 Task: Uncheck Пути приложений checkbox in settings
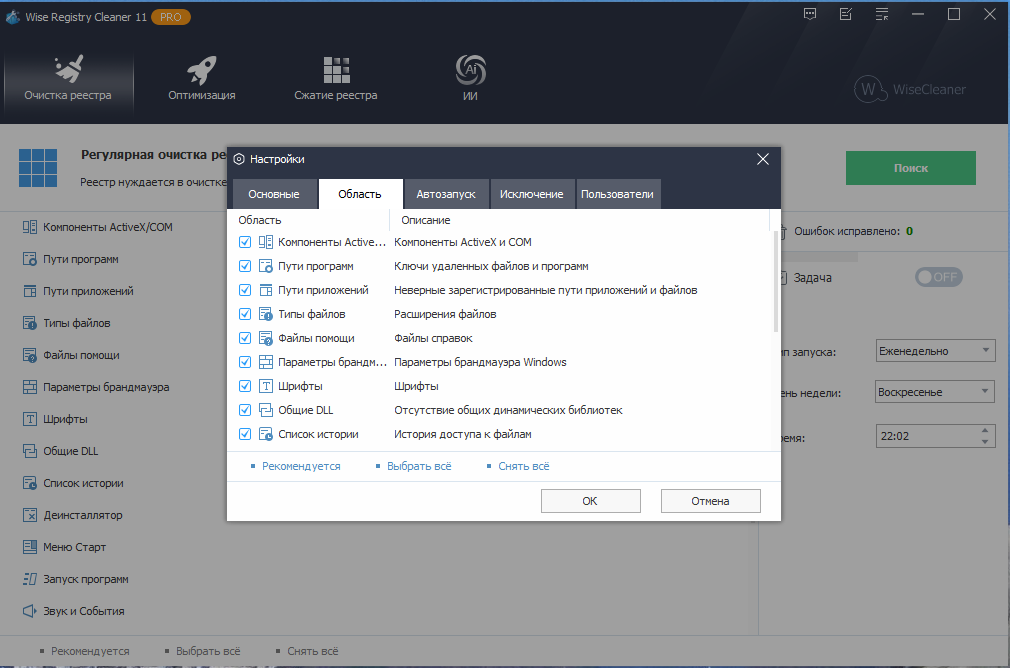pyautogui.click(x=245, y=290)
